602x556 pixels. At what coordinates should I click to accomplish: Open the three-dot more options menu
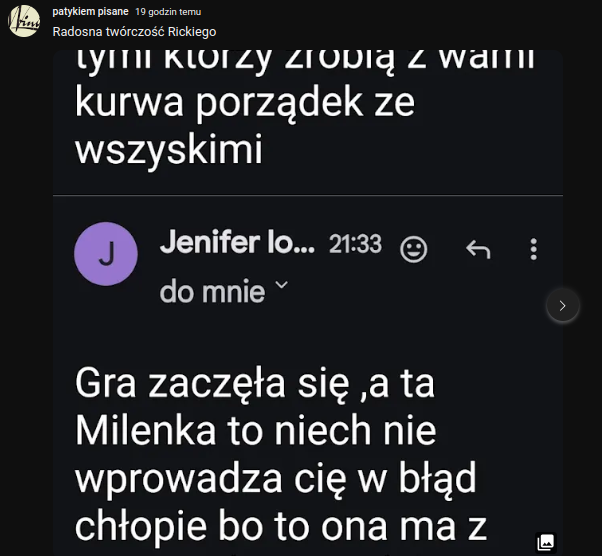534,249
